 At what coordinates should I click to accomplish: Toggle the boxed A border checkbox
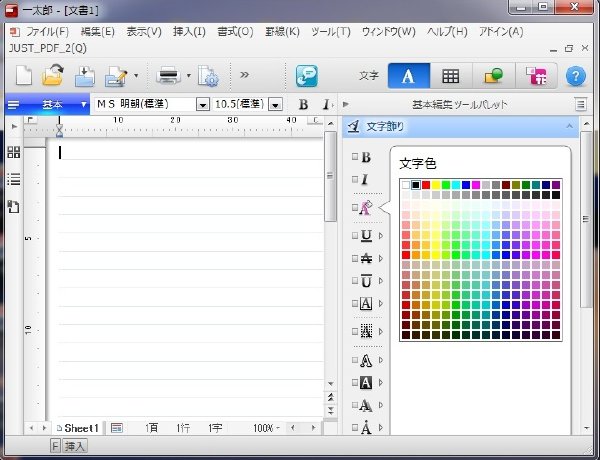pyautogui.click(x=355, y=303)
